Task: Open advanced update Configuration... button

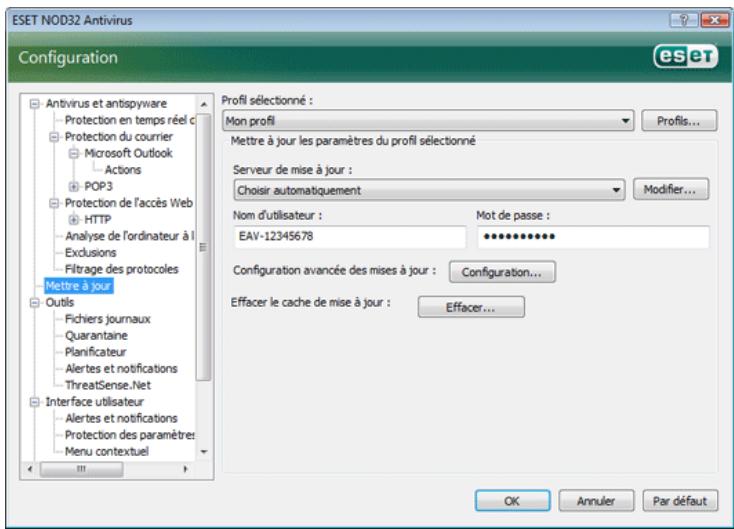Action: click(502, 272)
